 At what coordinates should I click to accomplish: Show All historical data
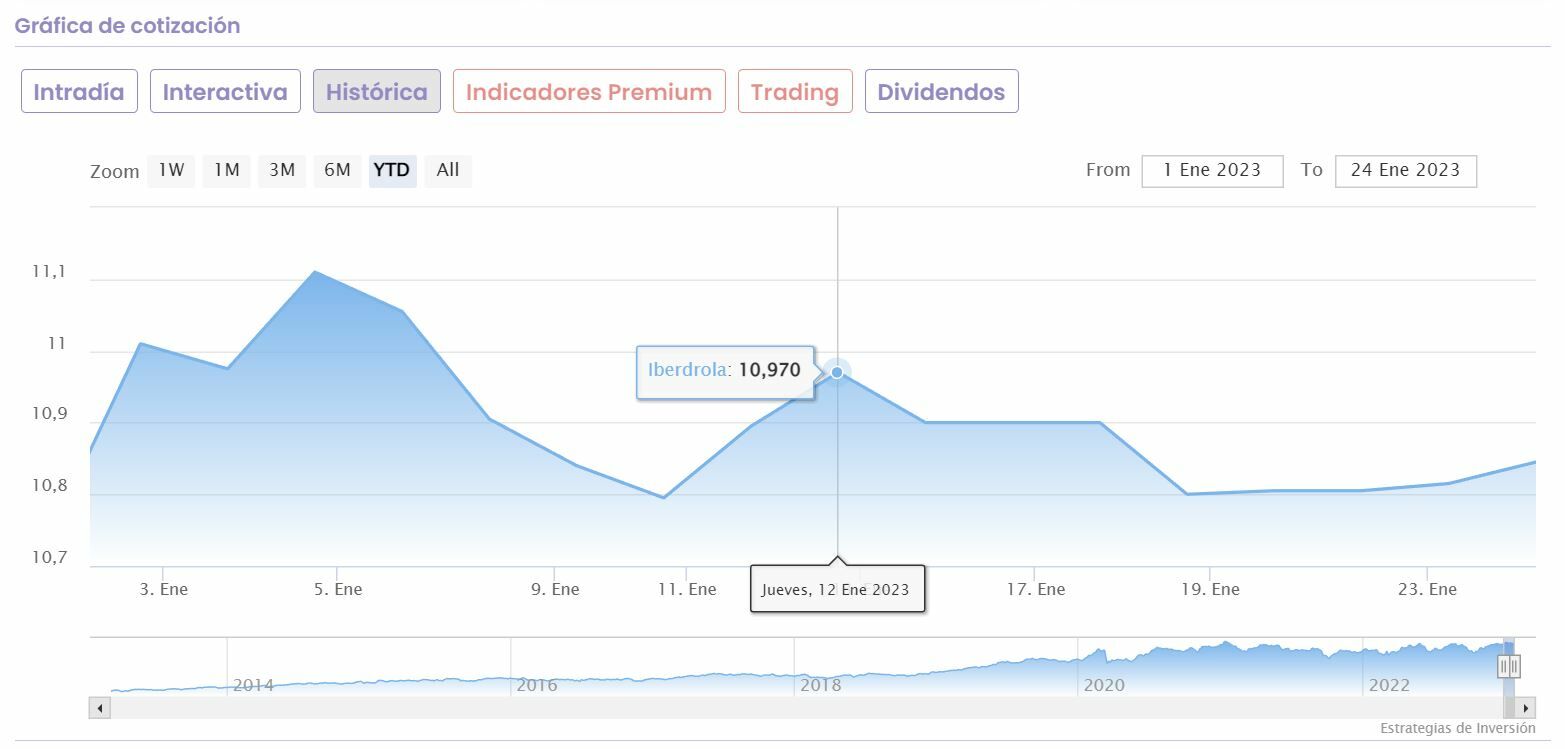click(x=448, y=170)
